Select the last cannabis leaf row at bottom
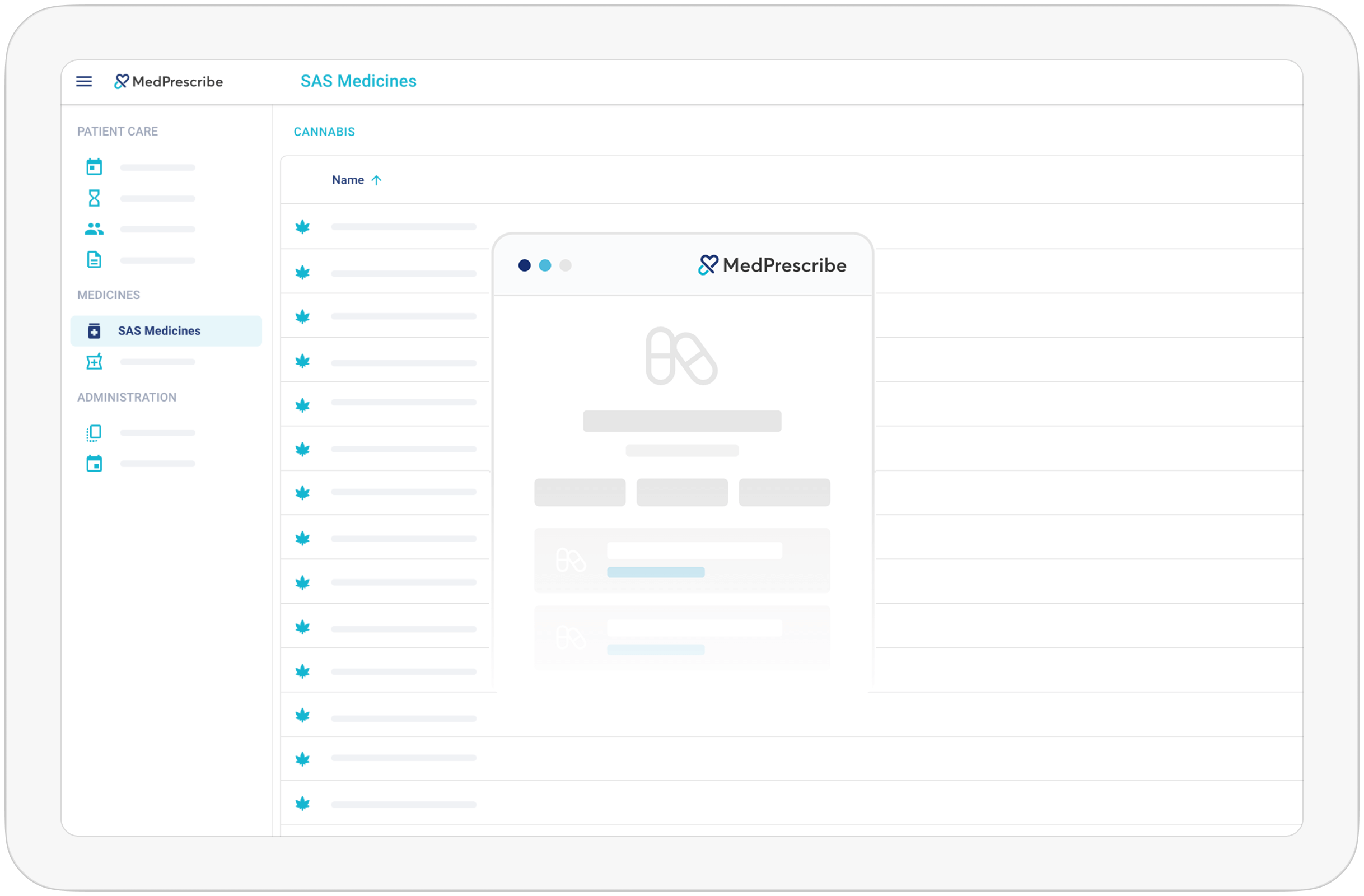 tap(302, 804)
